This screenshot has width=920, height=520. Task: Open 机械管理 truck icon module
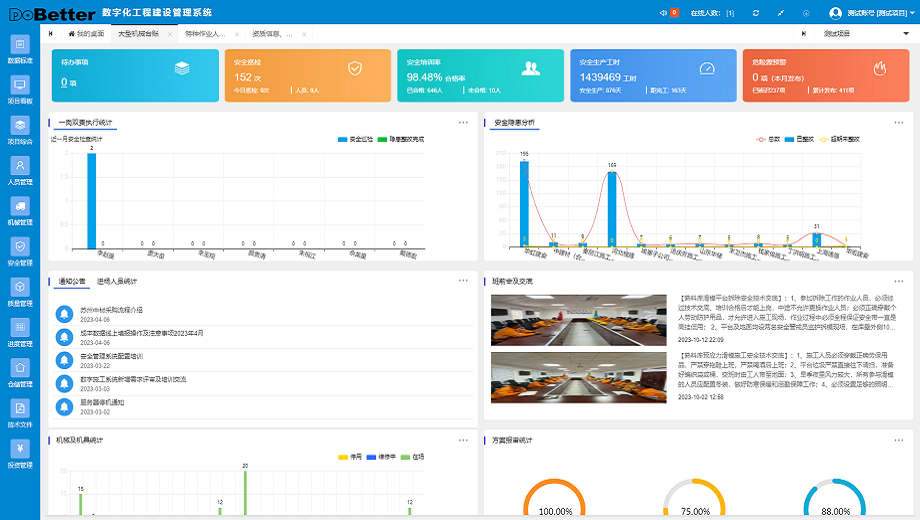pos(20,211)
